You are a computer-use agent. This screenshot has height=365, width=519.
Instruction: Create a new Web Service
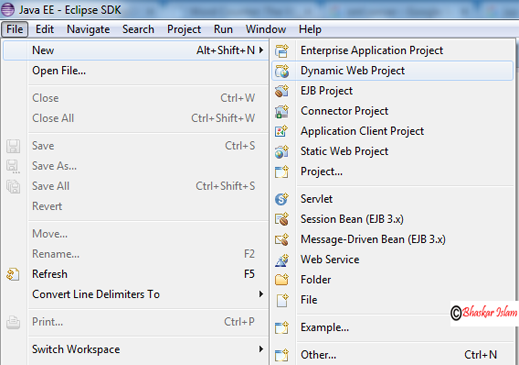(x=392, y=259)
